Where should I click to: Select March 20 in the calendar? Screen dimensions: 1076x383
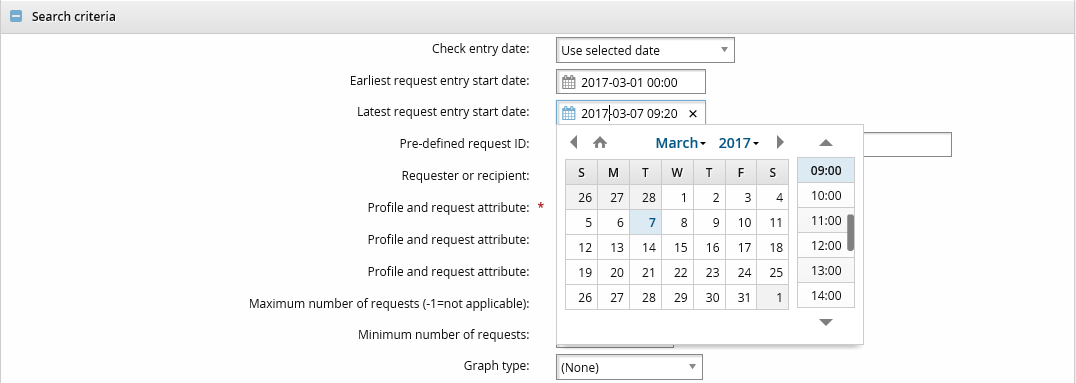pos(613,272)
